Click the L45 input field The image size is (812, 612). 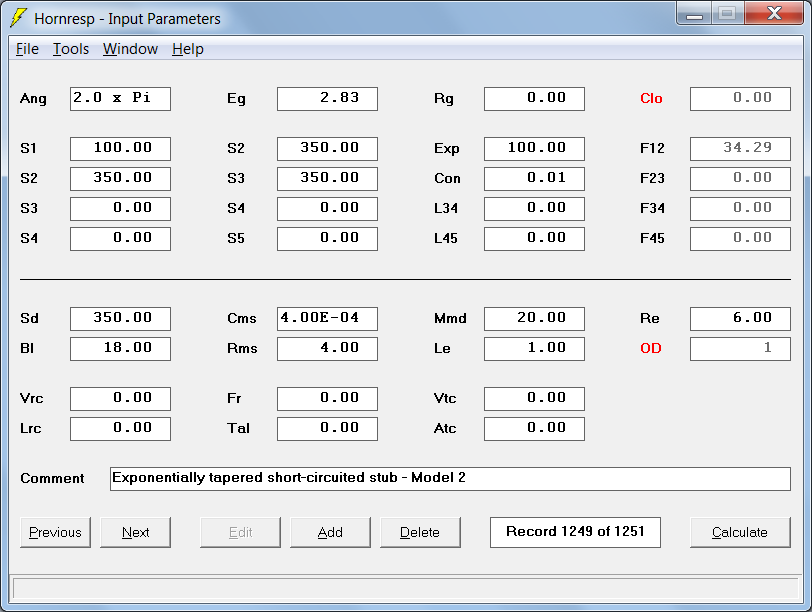pos(534,239)
